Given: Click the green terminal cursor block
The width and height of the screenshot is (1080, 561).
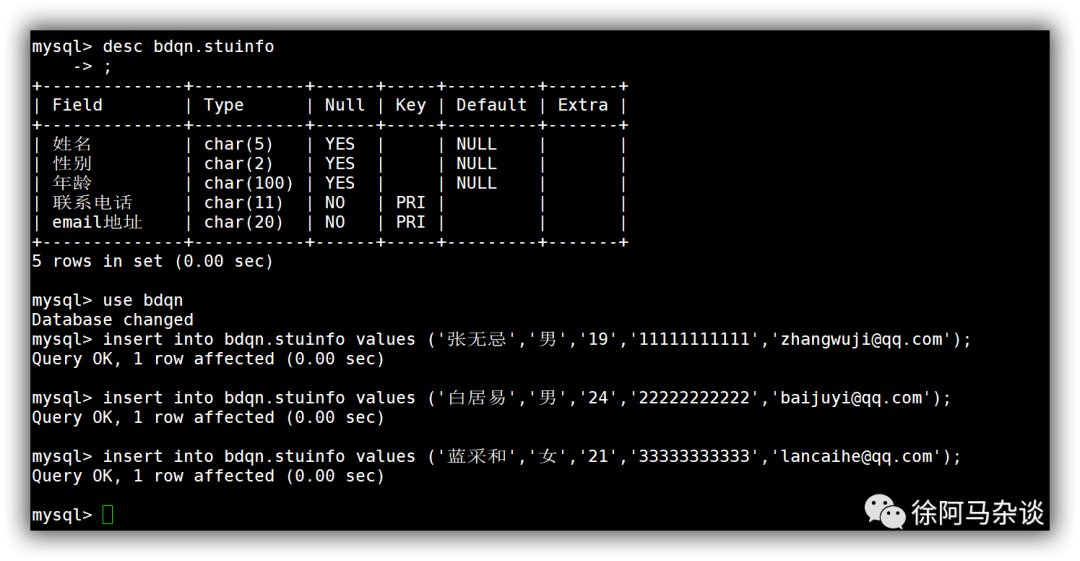Looking at the screenshot, I should click(107, 514).
